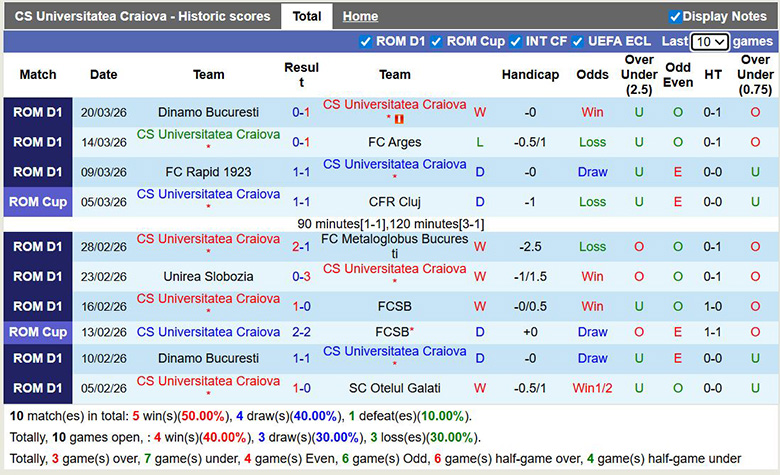Click FC Arges team link
This screenshot has height=475, width=780.
pos(394,142)
